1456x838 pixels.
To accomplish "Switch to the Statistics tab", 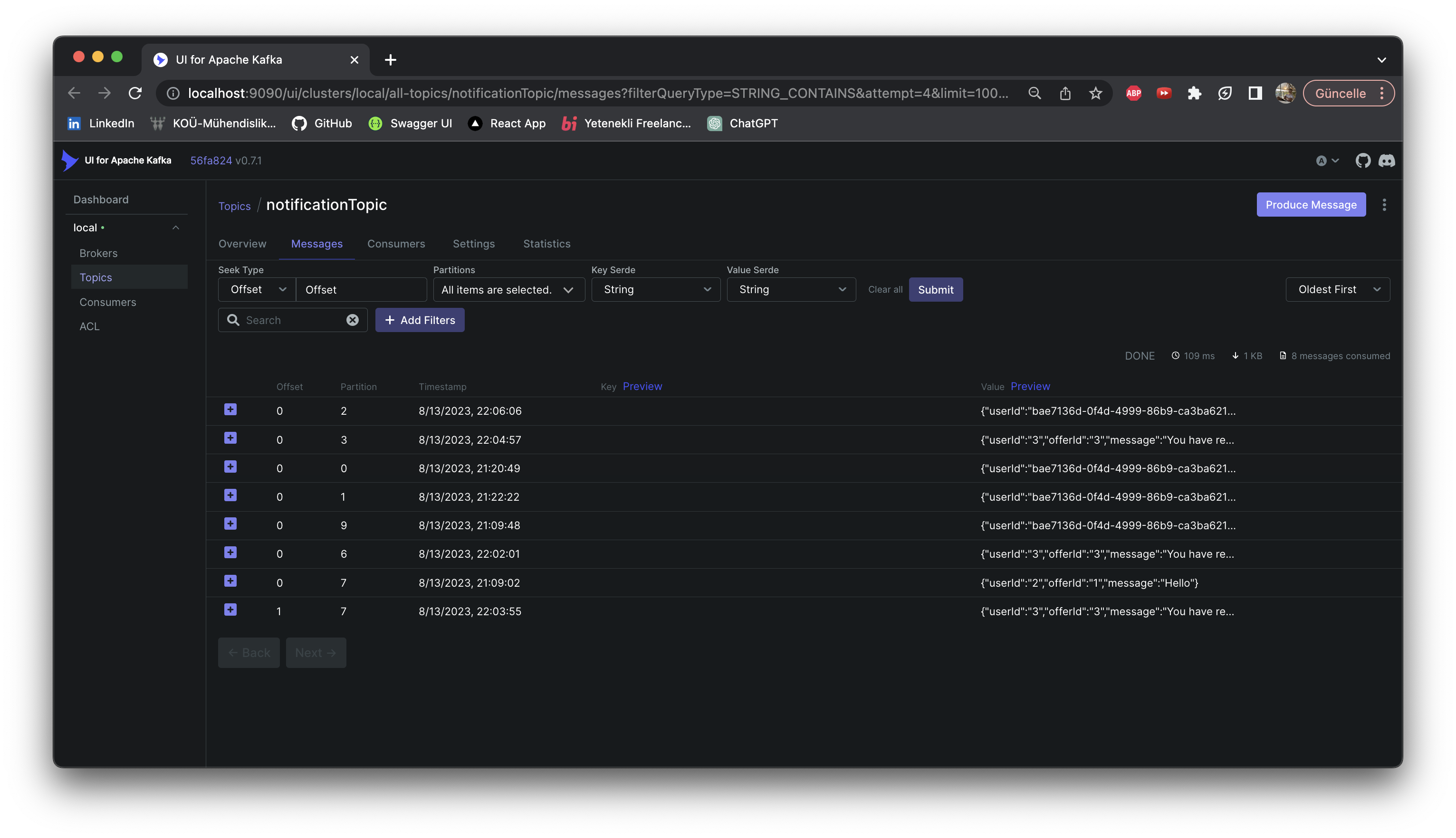I will (546, 244).
